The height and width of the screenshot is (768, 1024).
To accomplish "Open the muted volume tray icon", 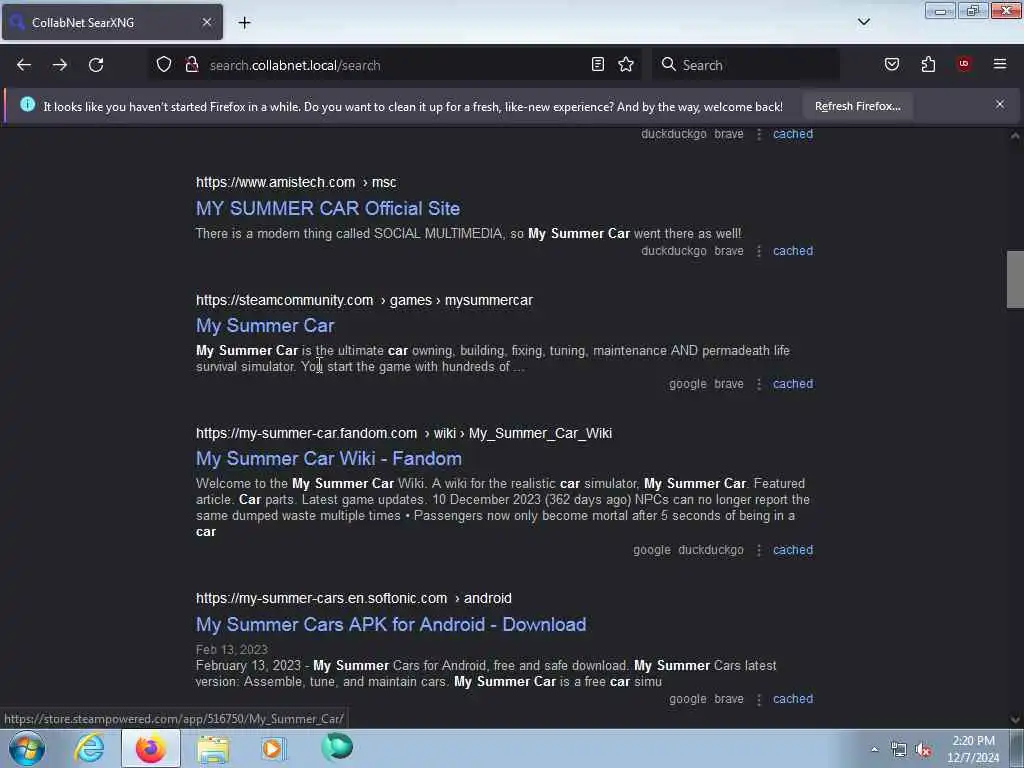I will point(923,750).
